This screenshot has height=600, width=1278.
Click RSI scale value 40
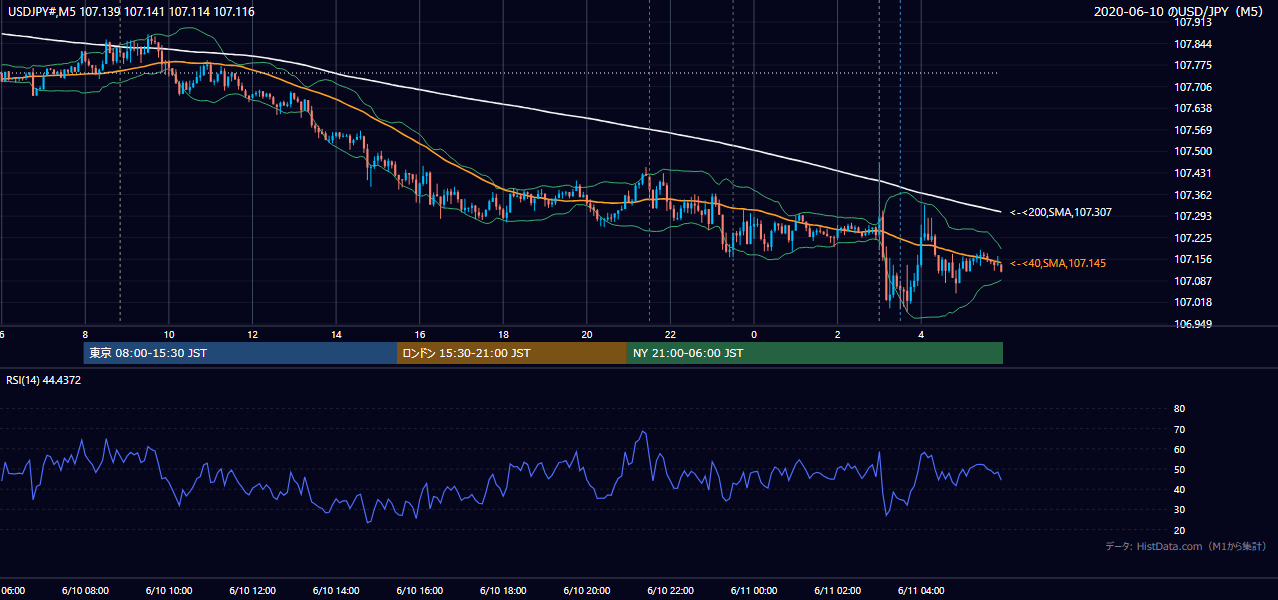1179,489
